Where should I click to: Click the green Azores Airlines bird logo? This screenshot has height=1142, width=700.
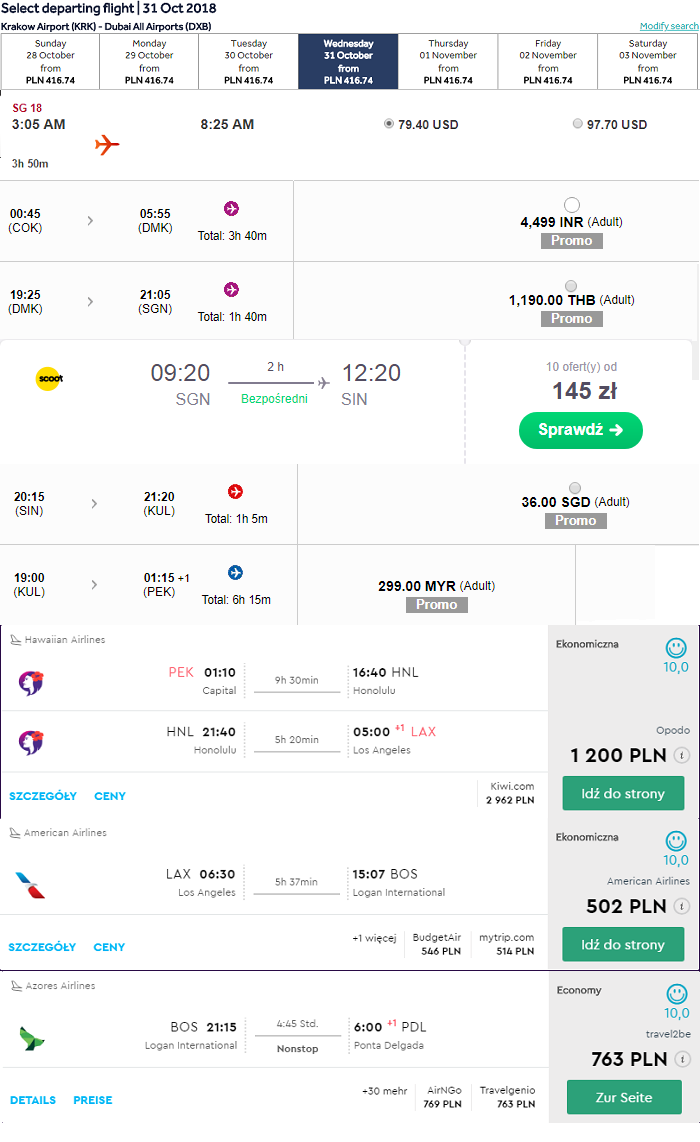click(x=32, y=1038)
